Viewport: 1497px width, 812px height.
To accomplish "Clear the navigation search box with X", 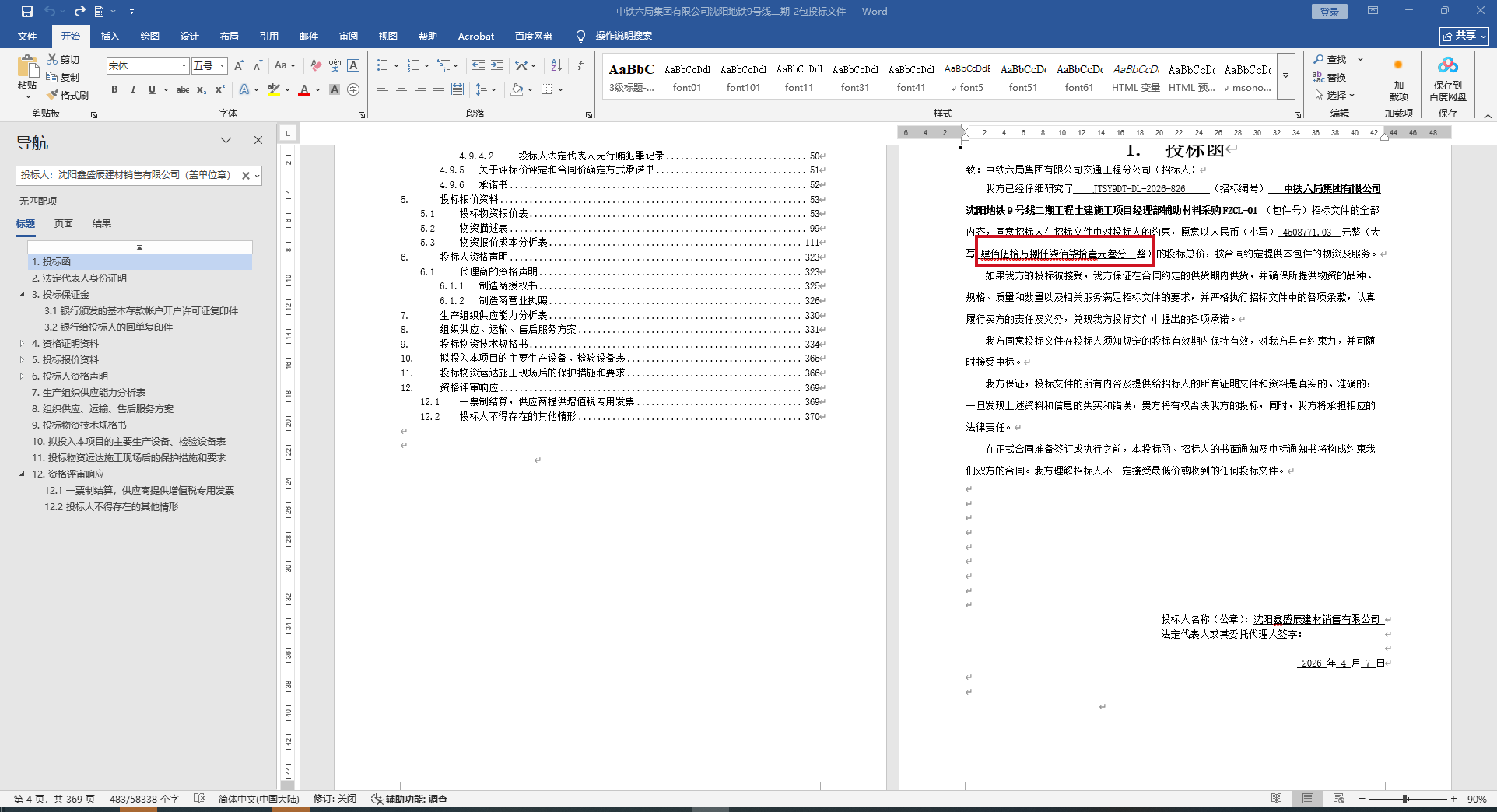I will [245, 176].
